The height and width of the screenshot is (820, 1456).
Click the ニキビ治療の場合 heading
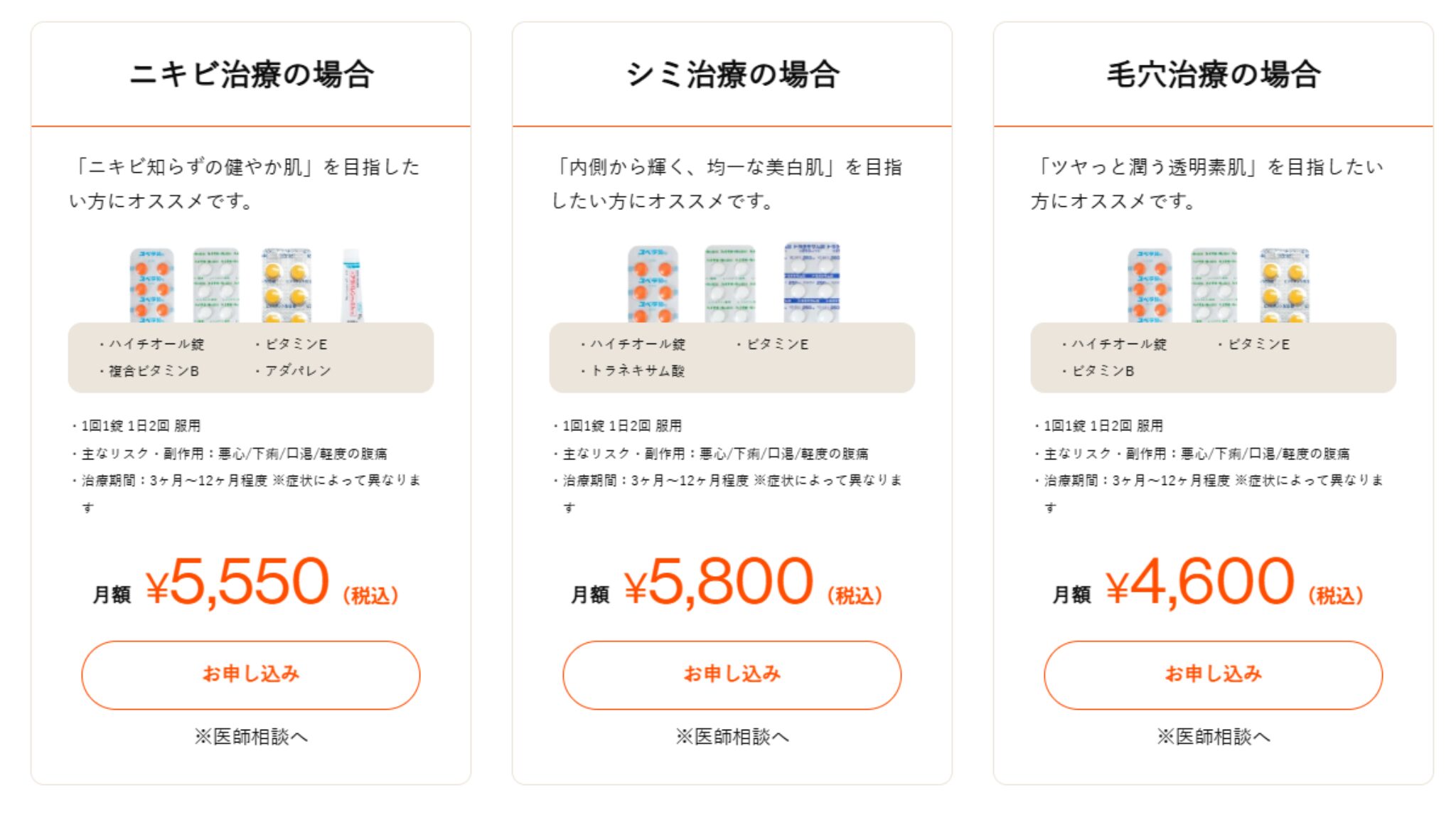coord(251,75)
